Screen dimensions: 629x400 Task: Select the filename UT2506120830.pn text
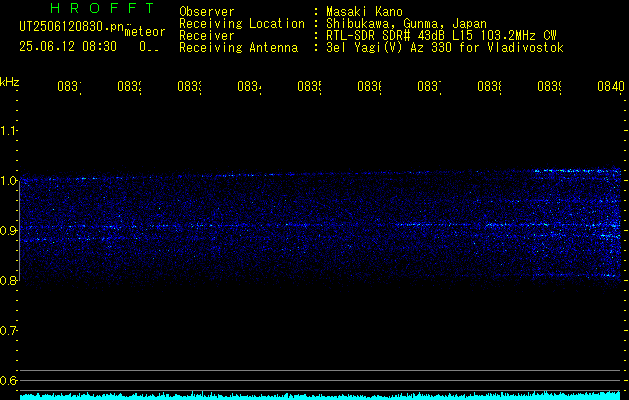(x=72, y=27)
